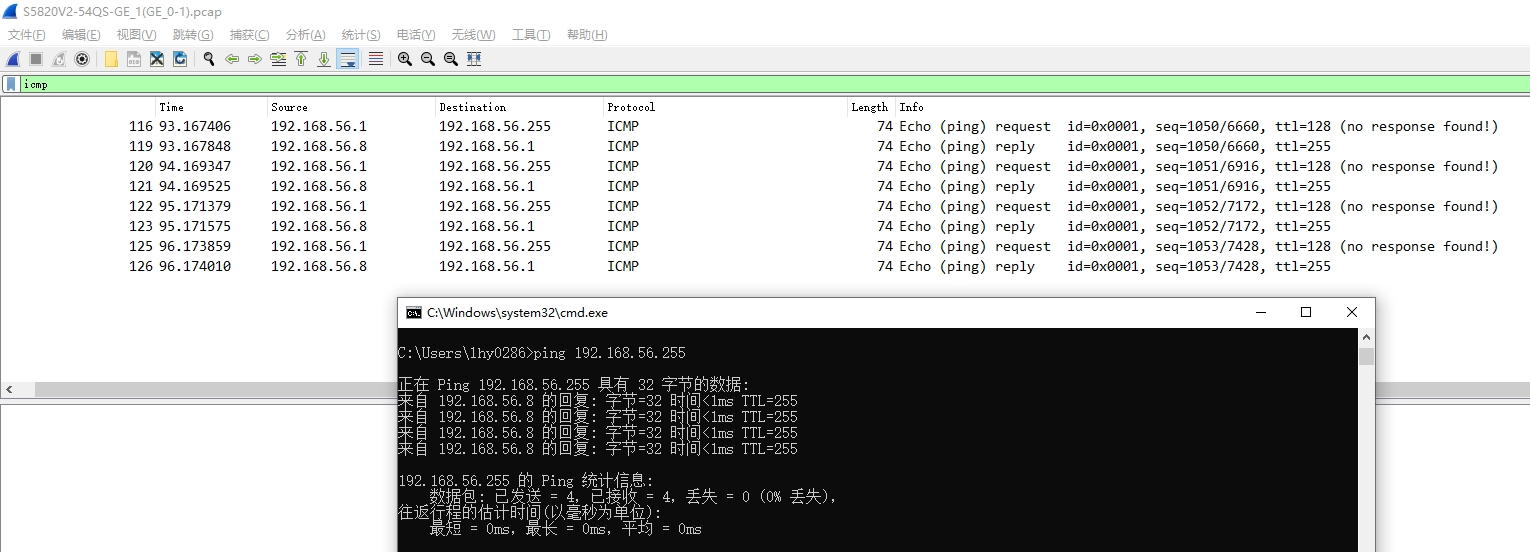Minimize the cmd.exe window

1261,313
